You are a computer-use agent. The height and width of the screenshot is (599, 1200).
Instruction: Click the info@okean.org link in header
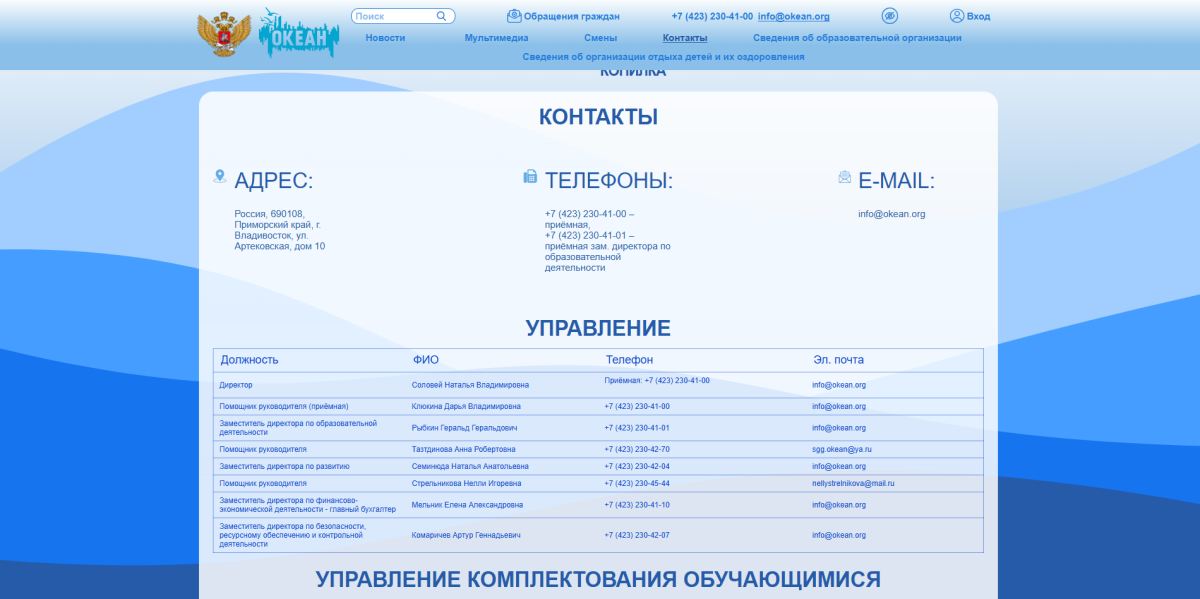(793, 16)
